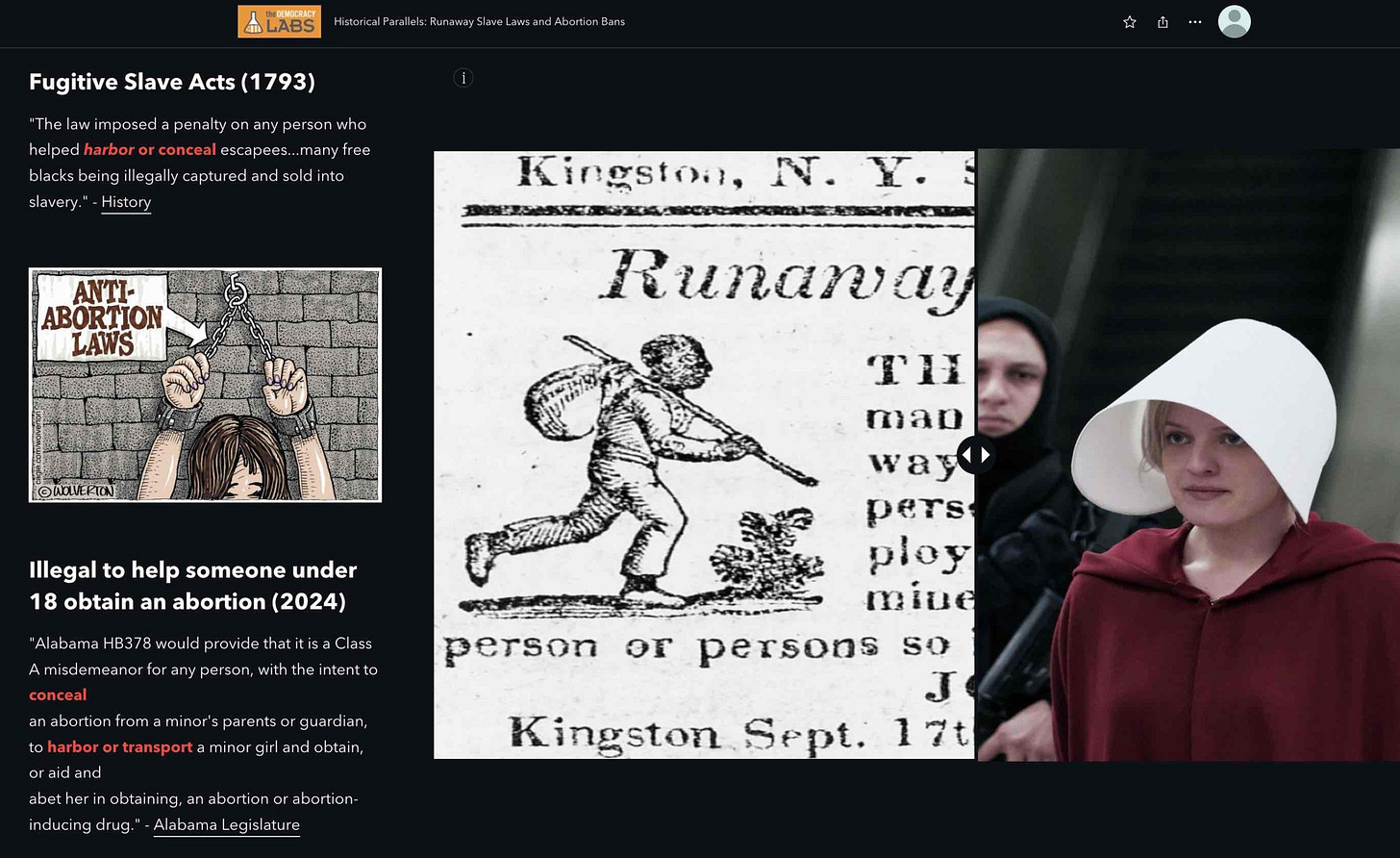Image resolution: width=1400 pixels, height=858 pixels.
Task: Click the red "conceal" word in Alabama quote
Action: (58, 695)
